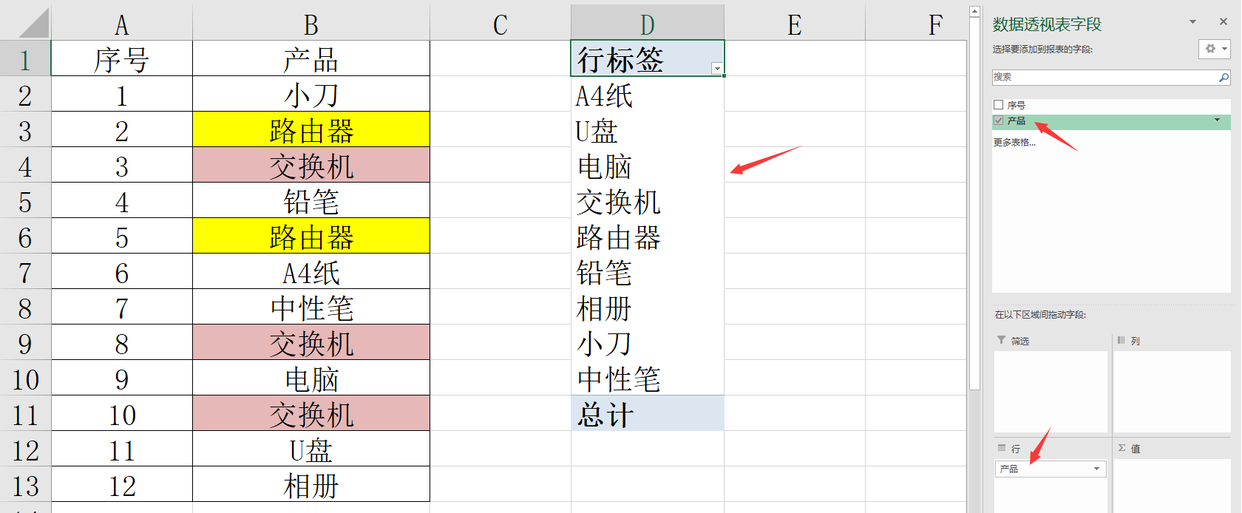Select the 产品 header cell in column B
1242x513 pixels.
(311, 59)
